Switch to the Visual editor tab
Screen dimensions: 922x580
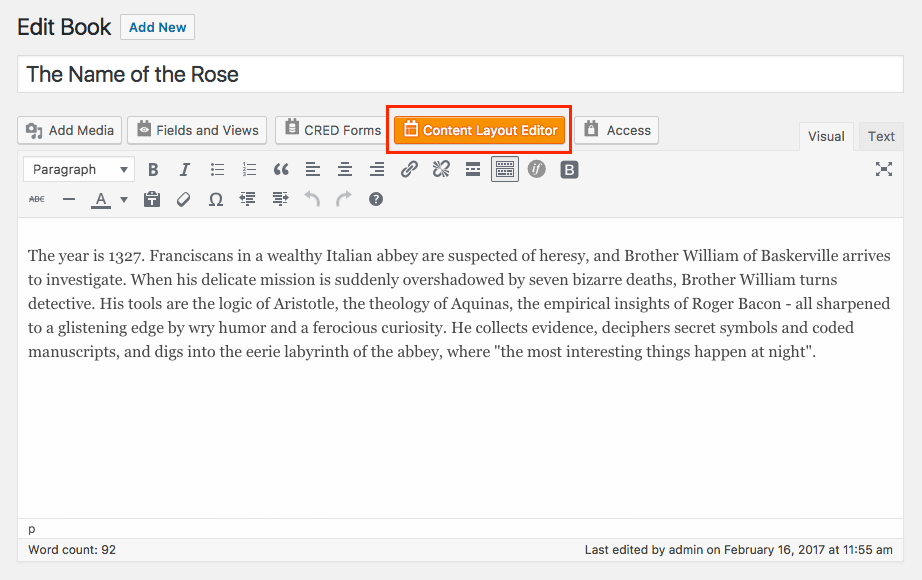(826, 137)
